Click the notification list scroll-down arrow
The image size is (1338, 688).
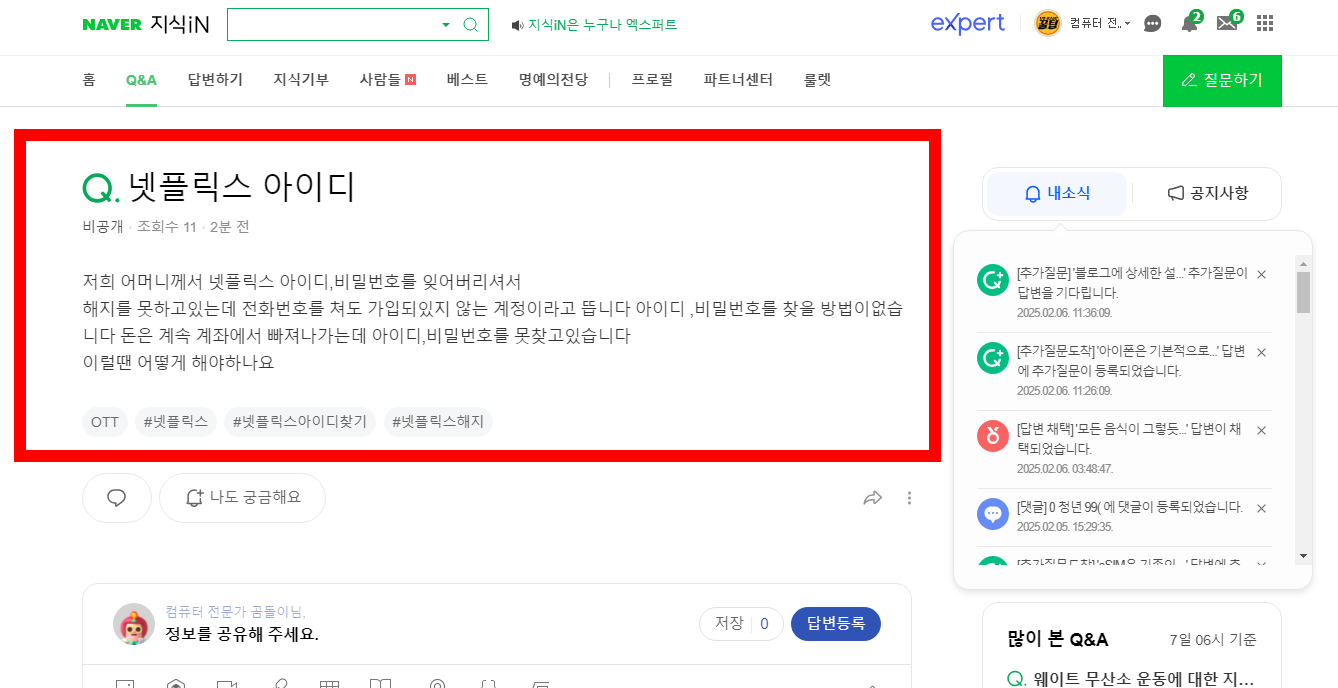tap(1303, 556)
